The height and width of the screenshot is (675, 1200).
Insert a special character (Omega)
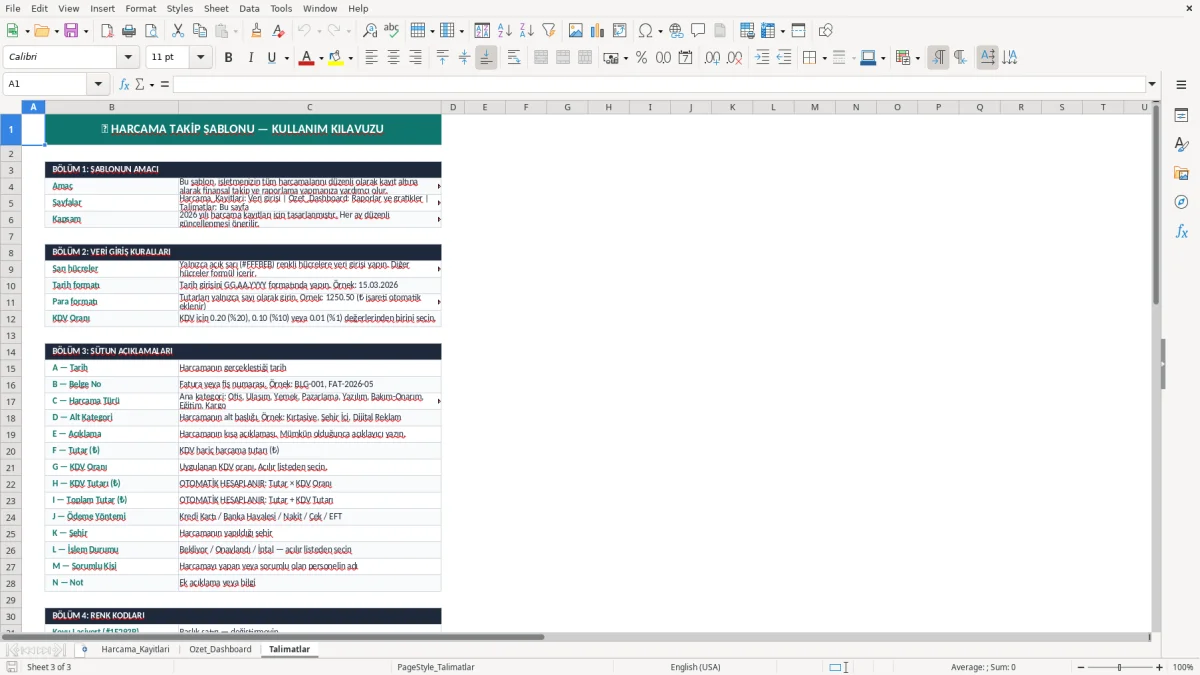pyautogui.click(x=645, y=31)
